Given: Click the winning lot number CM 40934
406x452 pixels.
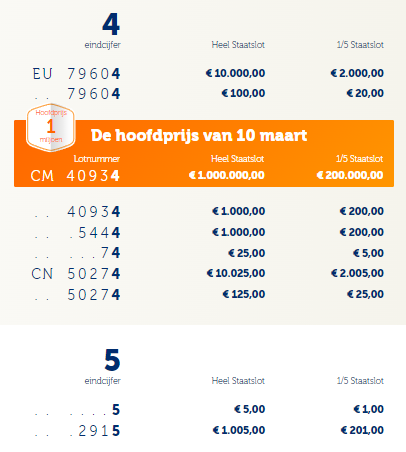Looking at the screenshot, I should pyautogui.click(x=75, y=175).
